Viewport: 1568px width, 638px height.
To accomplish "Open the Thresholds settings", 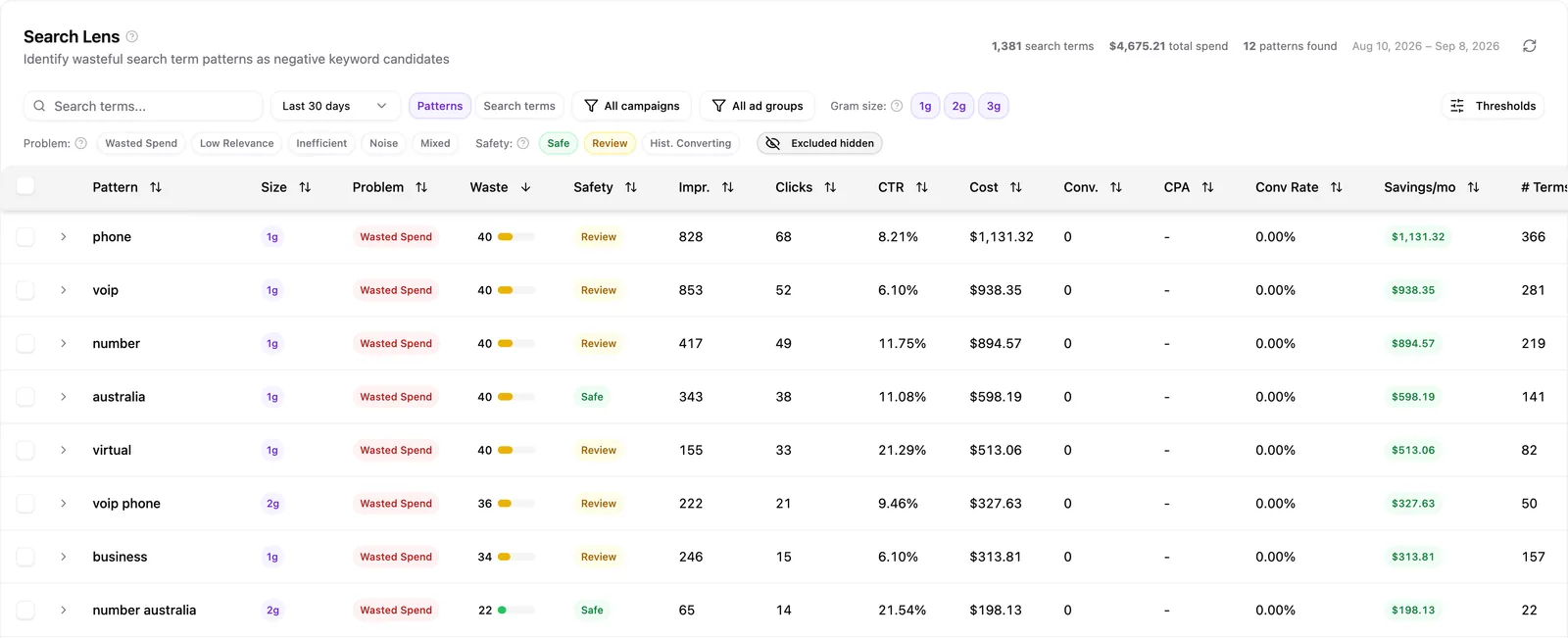I will coord(1494,106).
